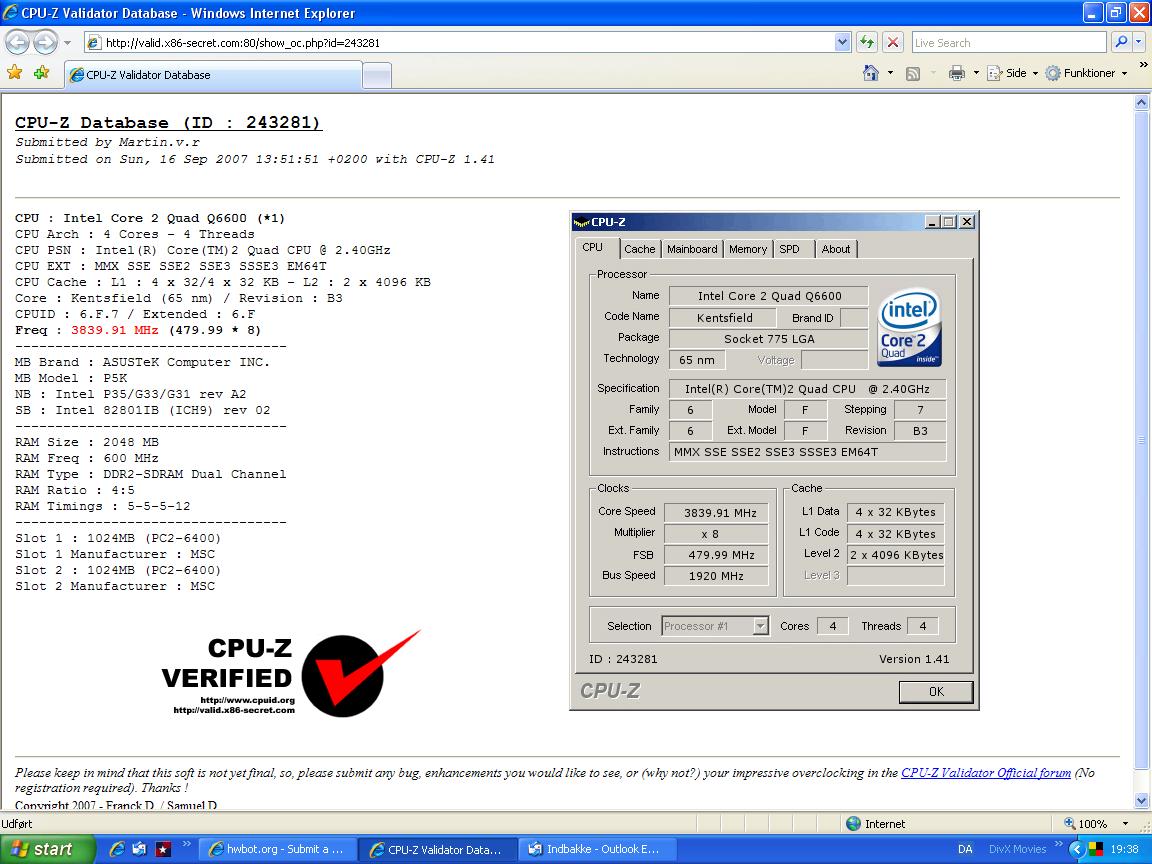
Task: Click the RSS feeds icon
Action: 913,73
